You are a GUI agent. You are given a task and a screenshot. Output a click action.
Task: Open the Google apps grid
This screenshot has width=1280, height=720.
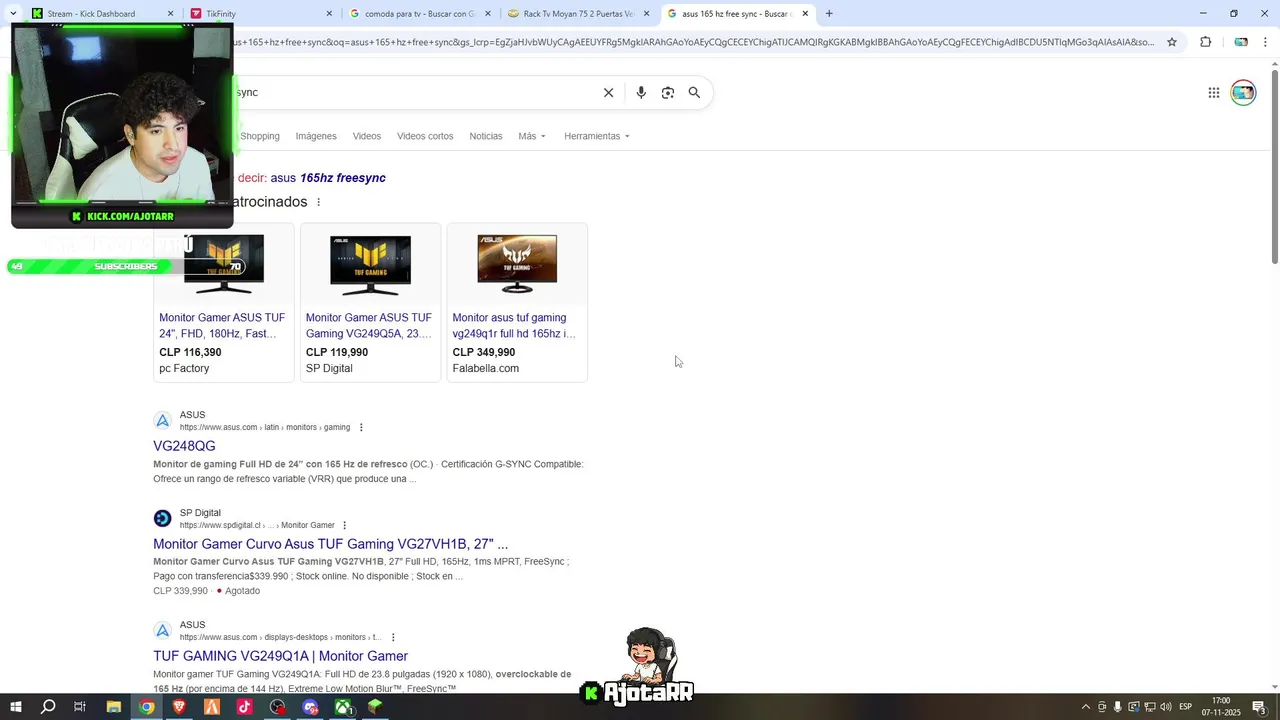[1213, 93]
